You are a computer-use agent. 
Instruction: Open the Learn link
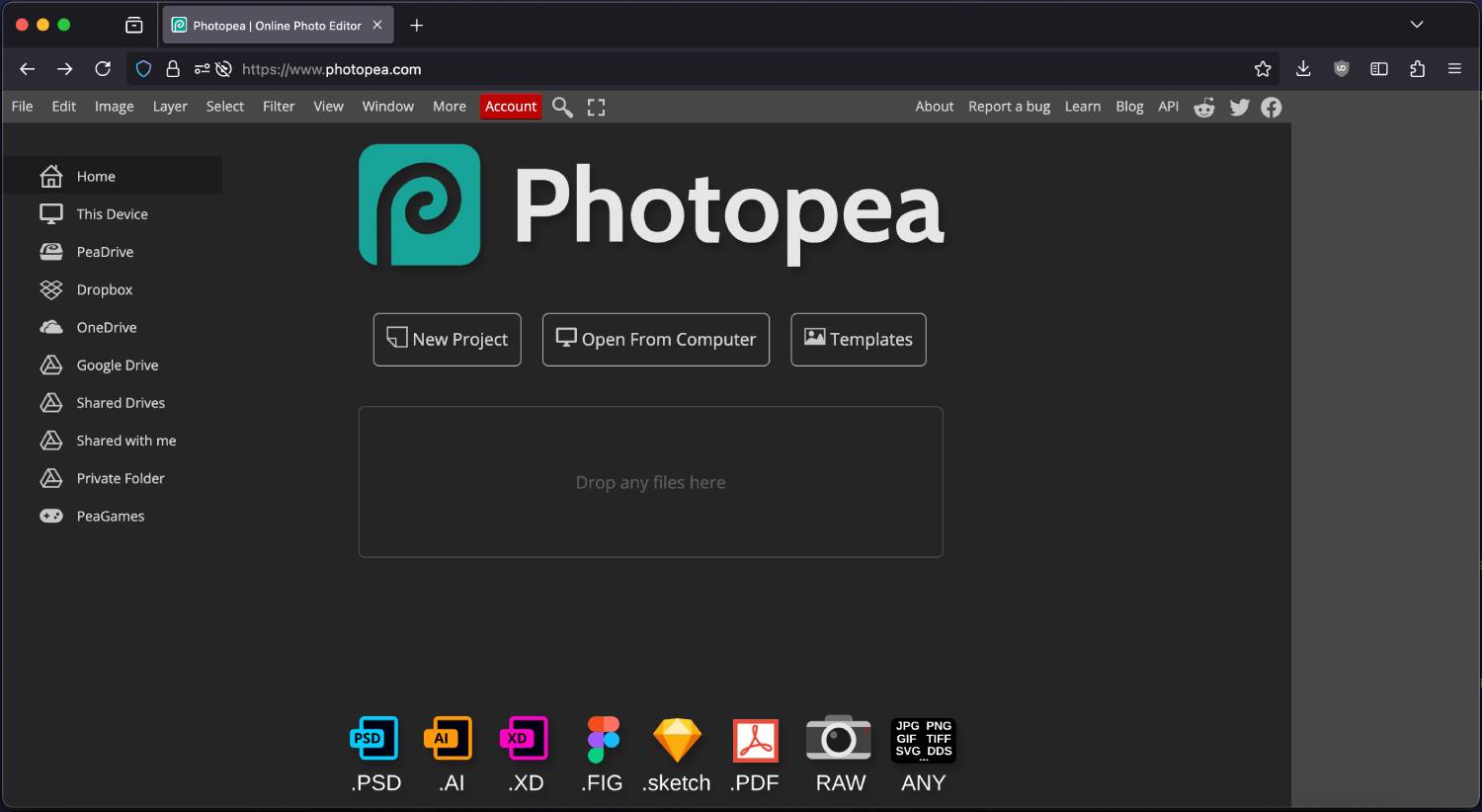(1083, 107)
